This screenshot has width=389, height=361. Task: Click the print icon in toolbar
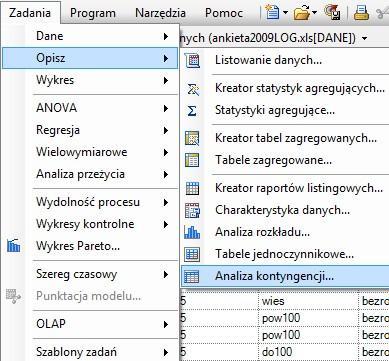361,13
